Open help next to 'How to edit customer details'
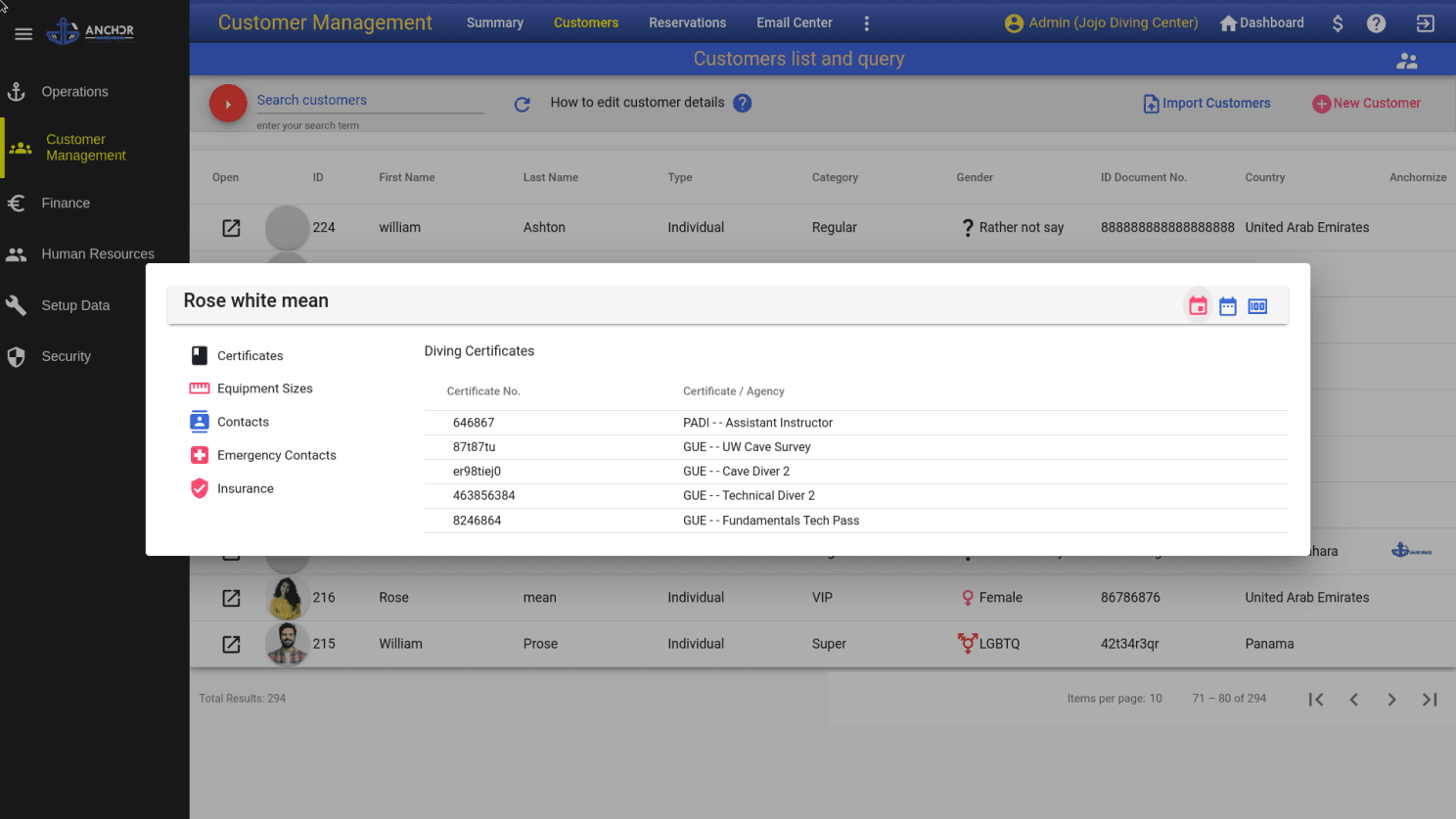The height and width of the screenshot is (819, 1456). tap(743, 103)
